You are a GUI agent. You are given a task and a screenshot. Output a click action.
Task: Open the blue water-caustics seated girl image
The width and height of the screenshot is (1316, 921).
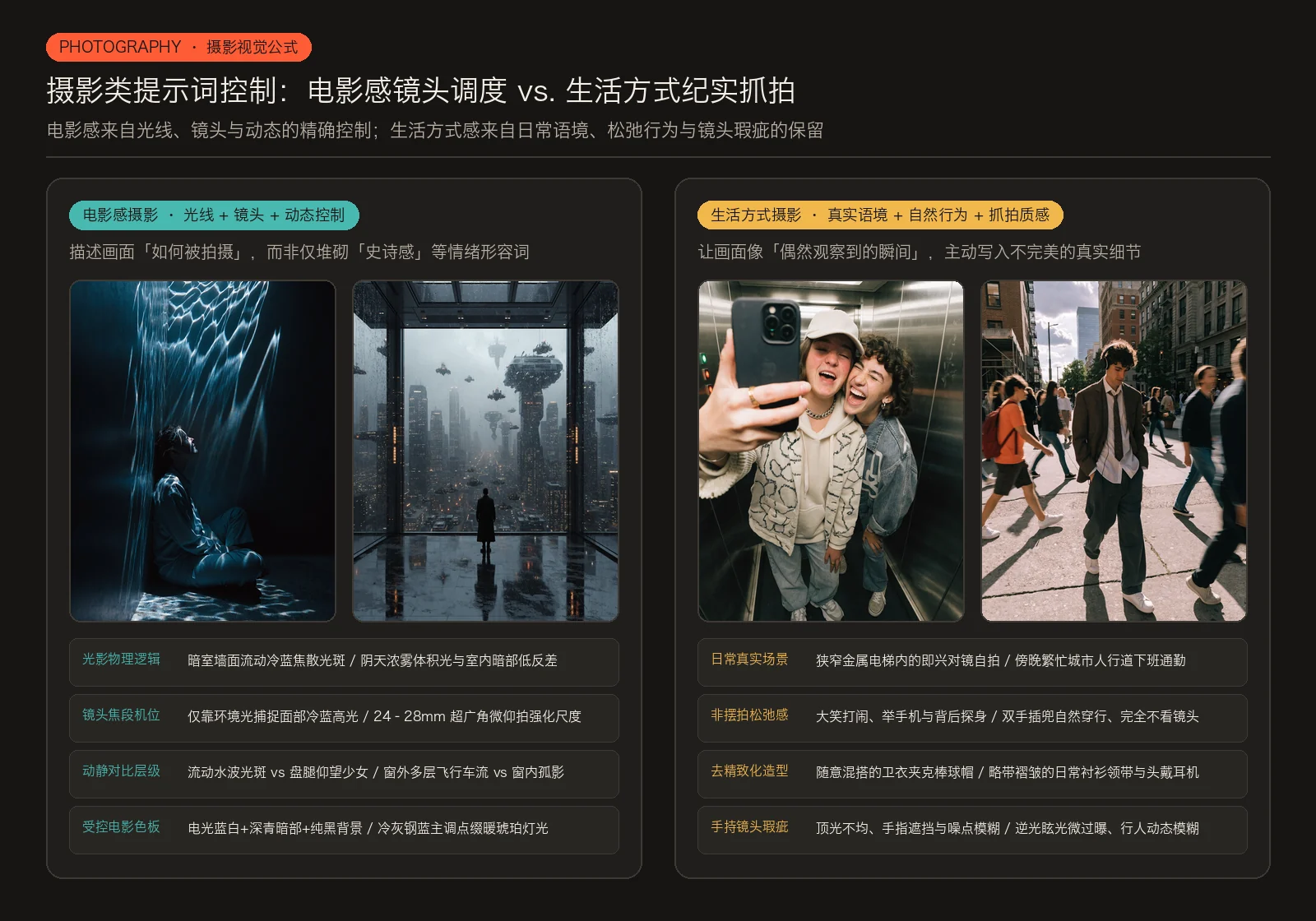(202, 451)
